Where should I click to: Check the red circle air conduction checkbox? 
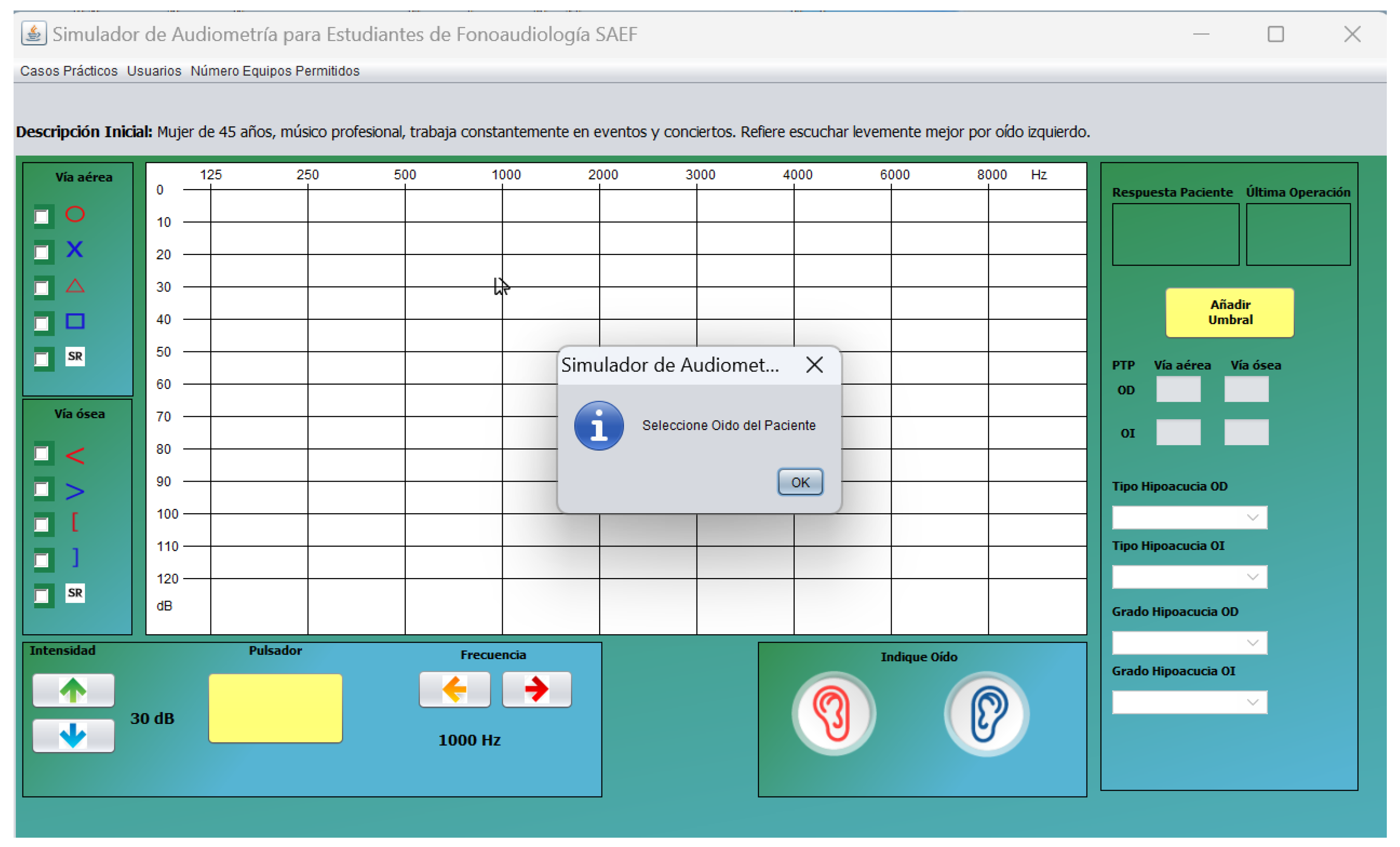(42, 217)
